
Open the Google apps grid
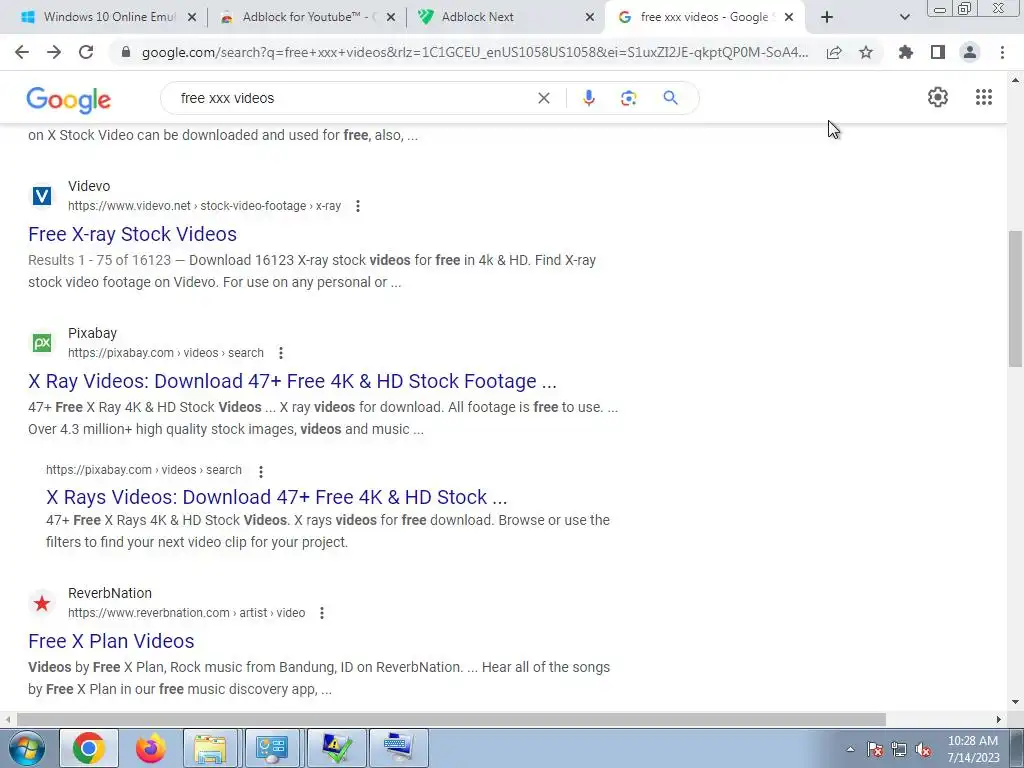tap(984, 97)
